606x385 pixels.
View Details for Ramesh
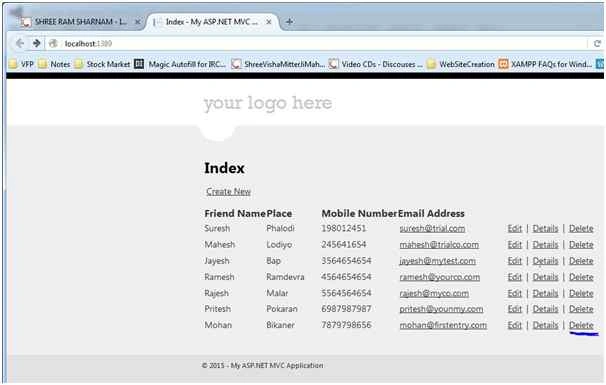pos(545,277)
